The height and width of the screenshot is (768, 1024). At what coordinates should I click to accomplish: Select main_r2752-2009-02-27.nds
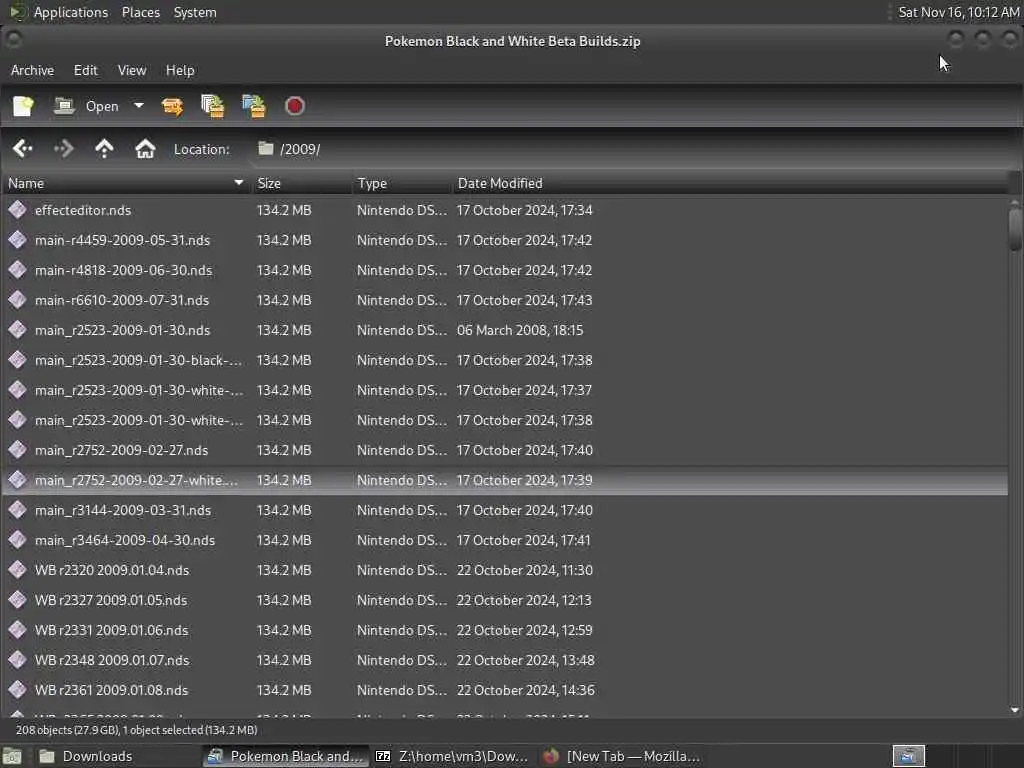click(x=505, y=451)
